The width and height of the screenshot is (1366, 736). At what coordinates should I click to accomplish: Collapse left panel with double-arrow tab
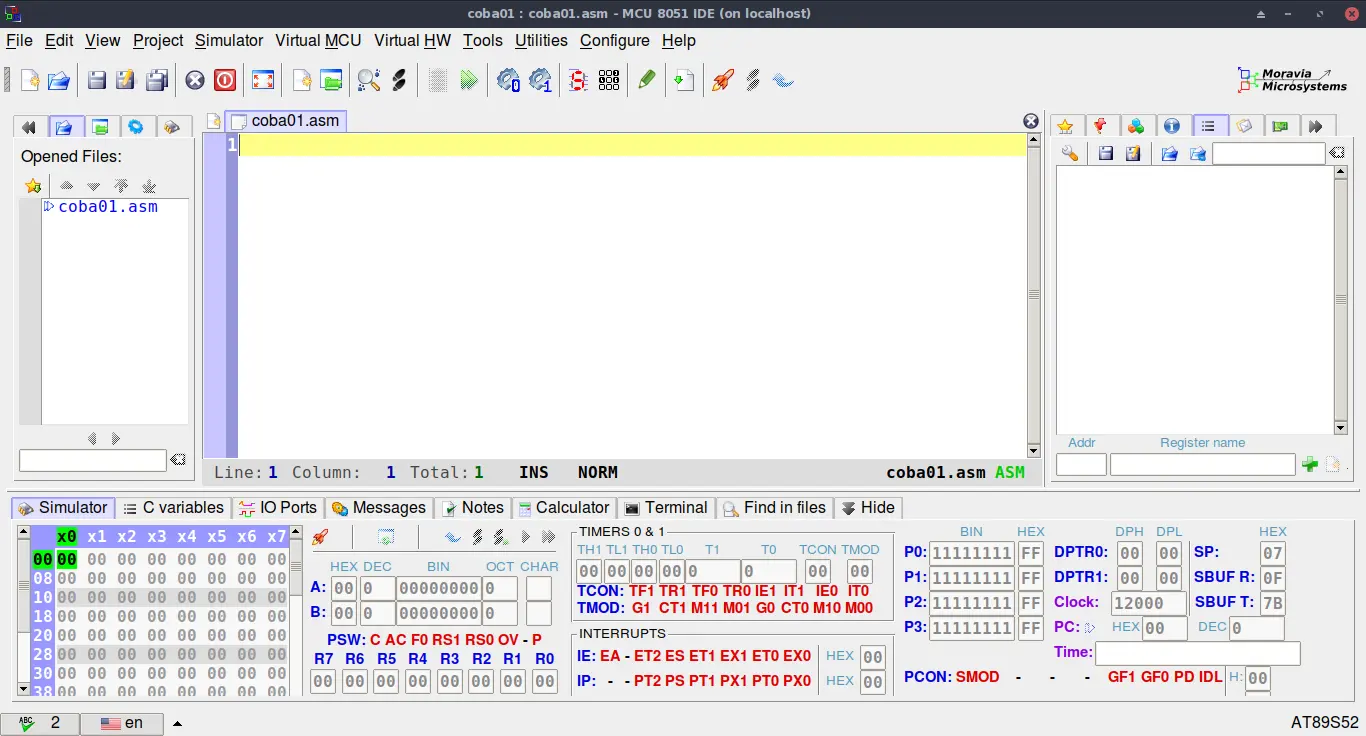click(28, 127)
